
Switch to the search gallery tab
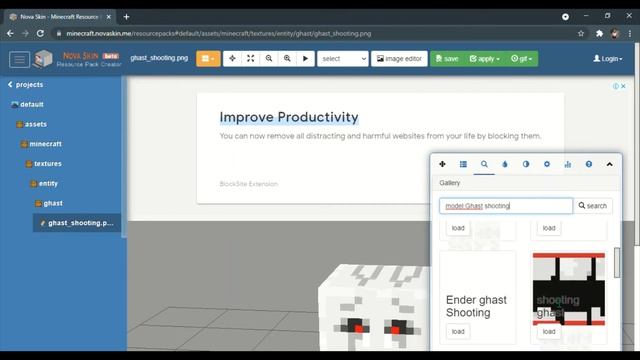pos(484,164)
